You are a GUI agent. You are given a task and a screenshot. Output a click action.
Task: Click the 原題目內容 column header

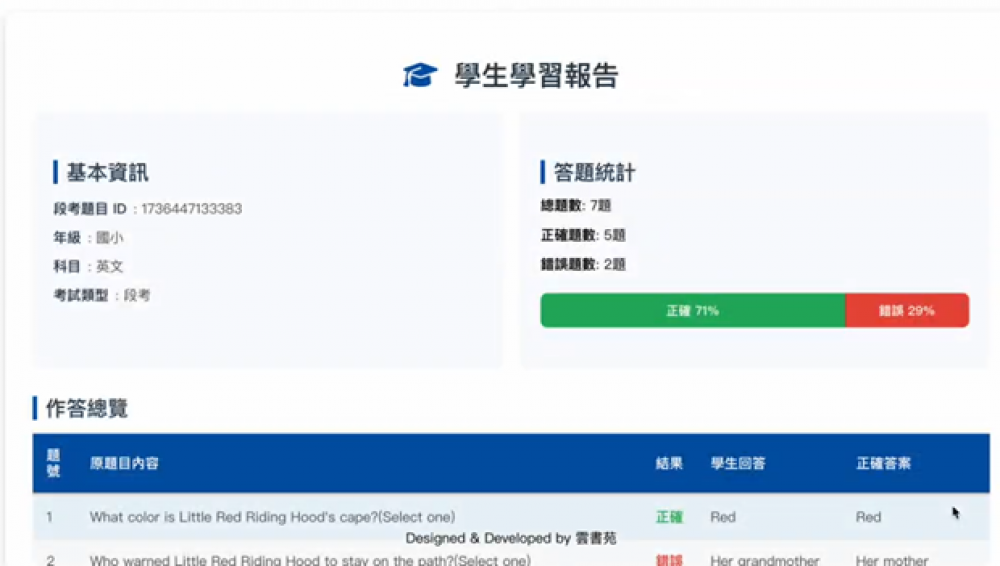[124, 464]
